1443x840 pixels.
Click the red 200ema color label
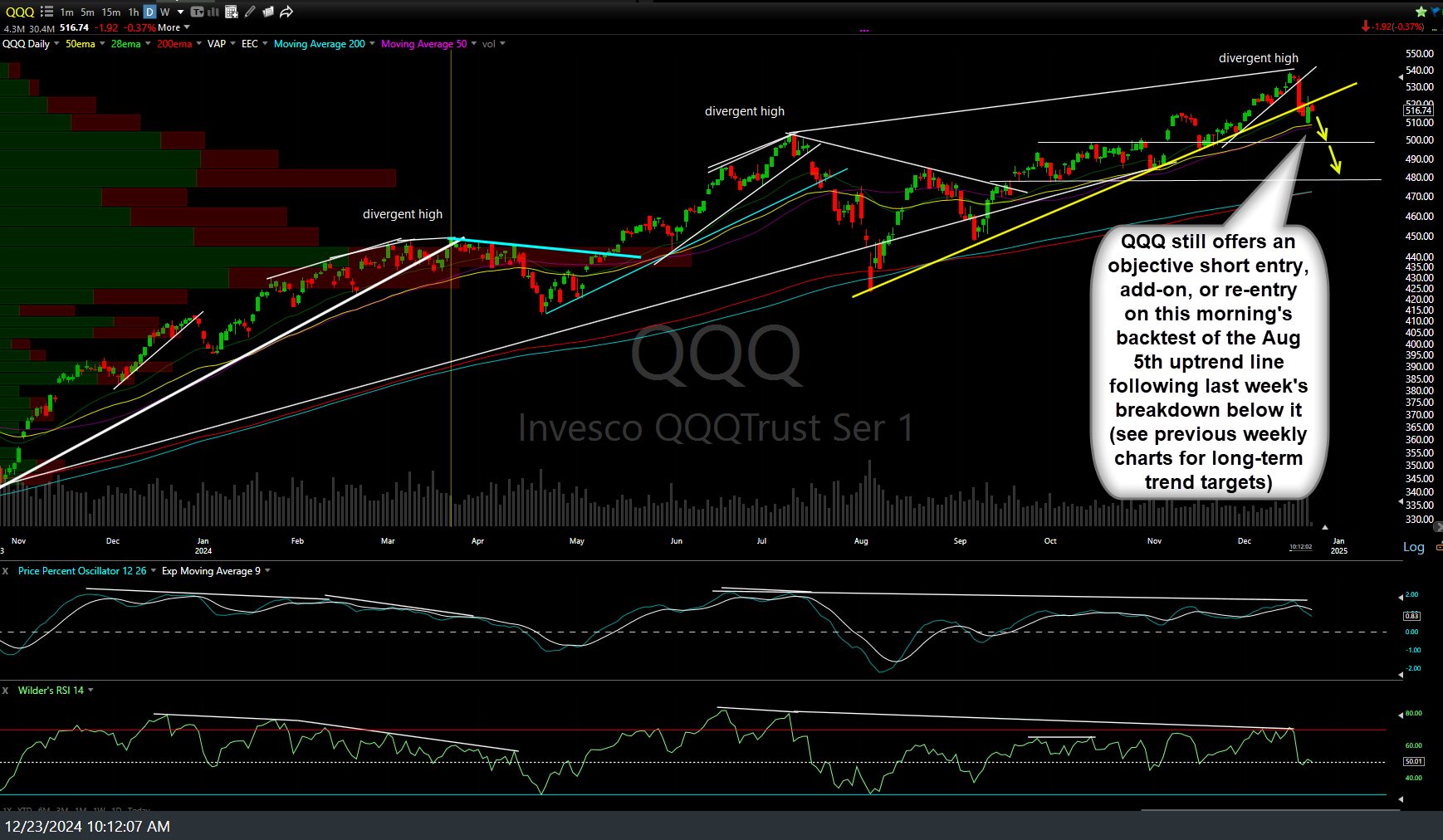[x=174, y=43]
